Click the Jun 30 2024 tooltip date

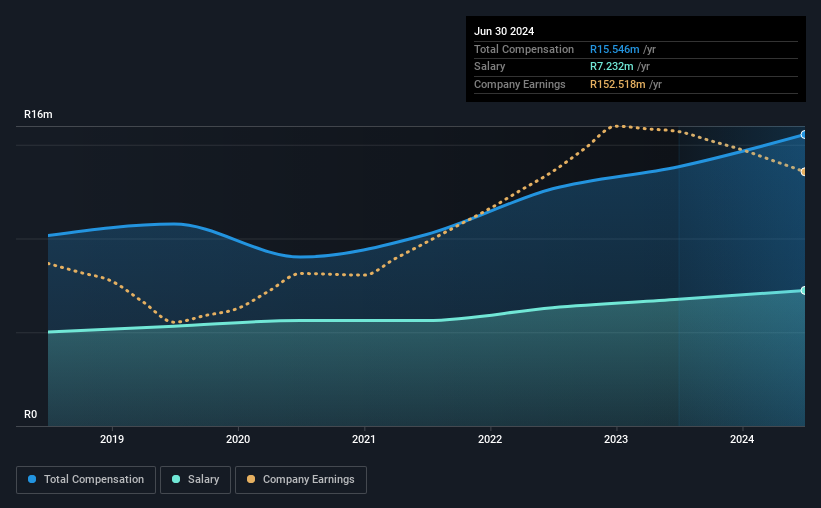(x=504, y=31)
